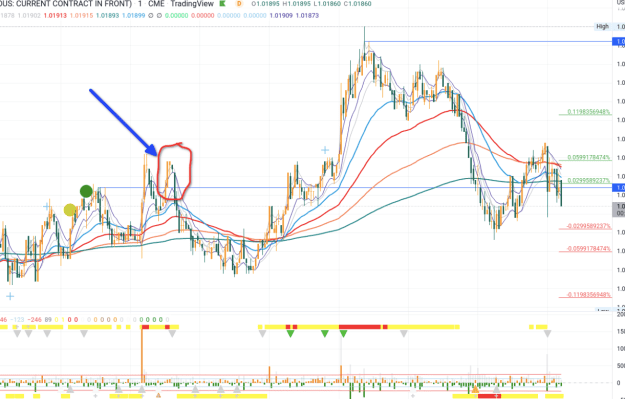Click the second circle-slash icon in indicator legend
The image size is (625, 399).
click(159, 16)
